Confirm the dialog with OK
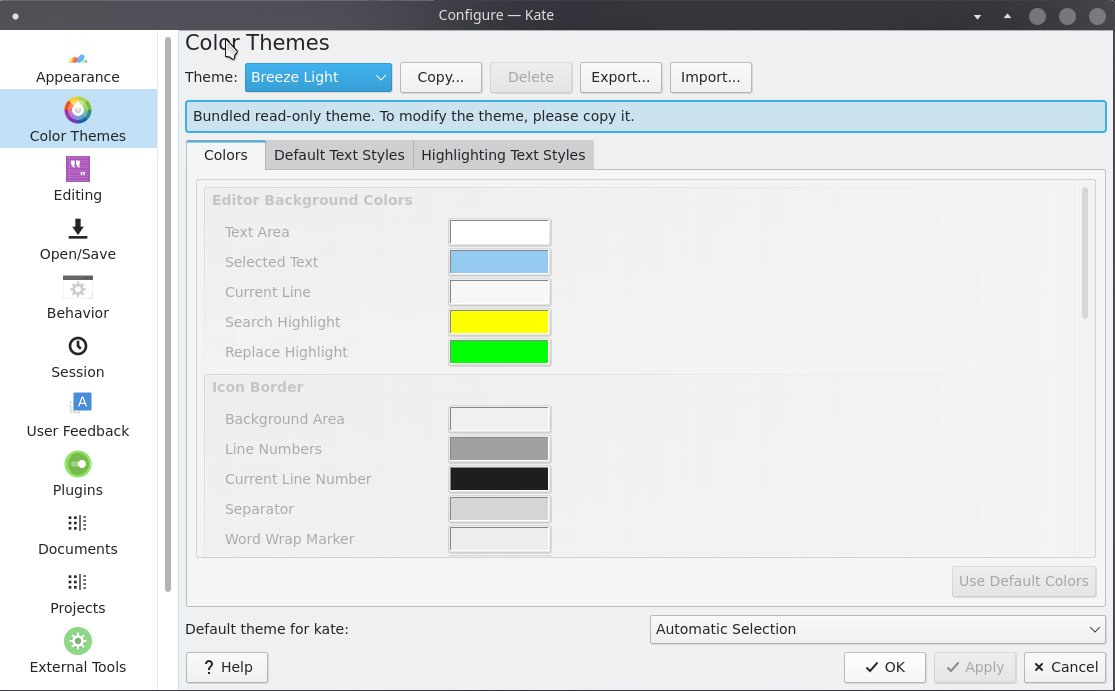This screenshot has width=1115, height=691. (x=885, y=667)
